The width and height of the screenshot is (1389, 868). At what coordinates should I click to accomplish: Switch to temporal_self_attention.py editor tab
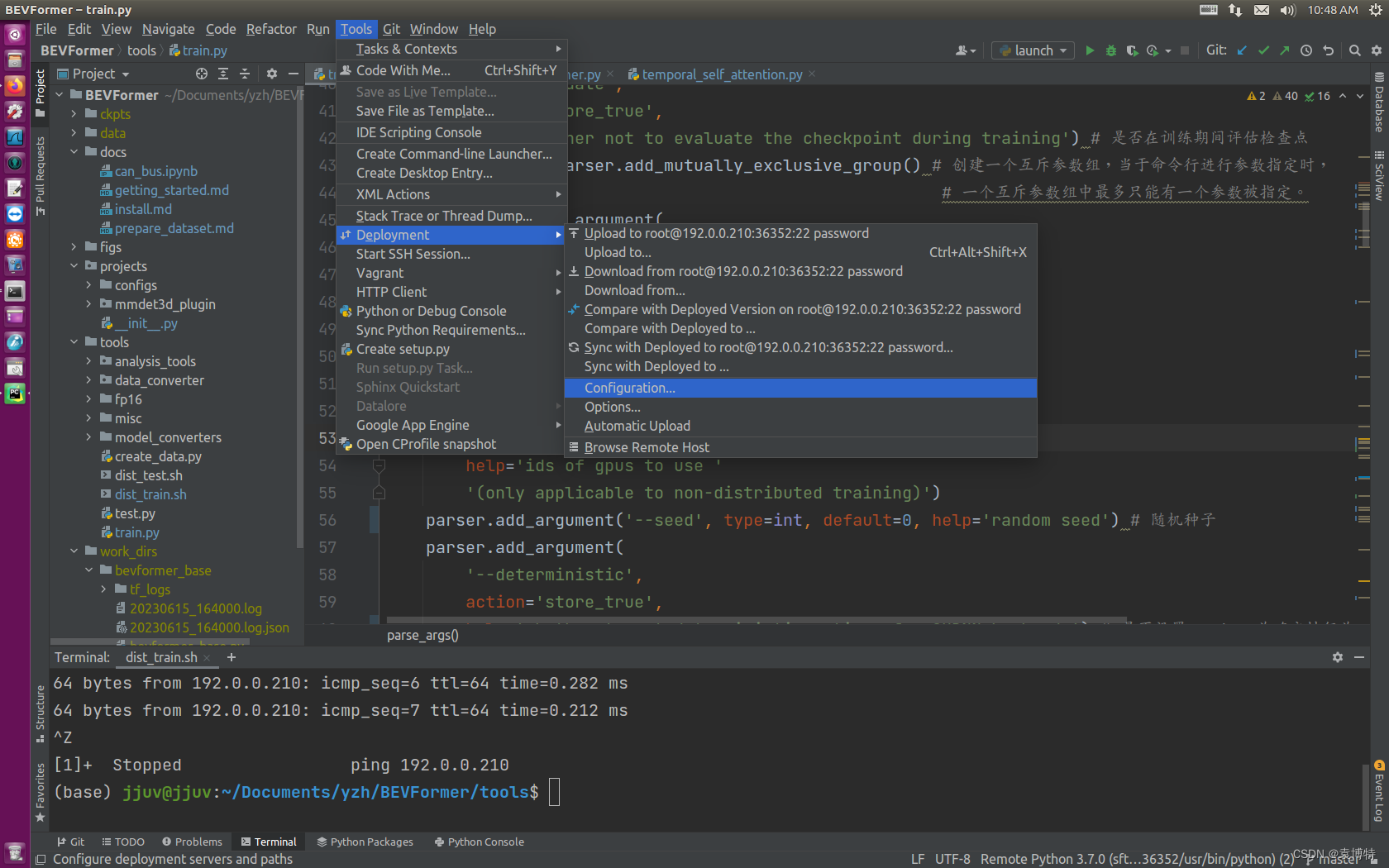tap(722, 74)
